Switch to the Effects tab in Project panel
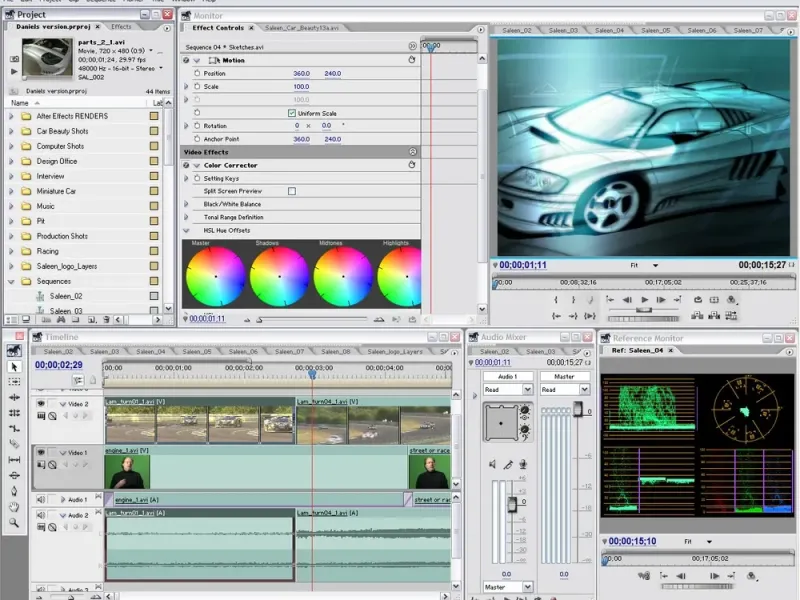Screen dimensions: 800x600 click(121, 27)
